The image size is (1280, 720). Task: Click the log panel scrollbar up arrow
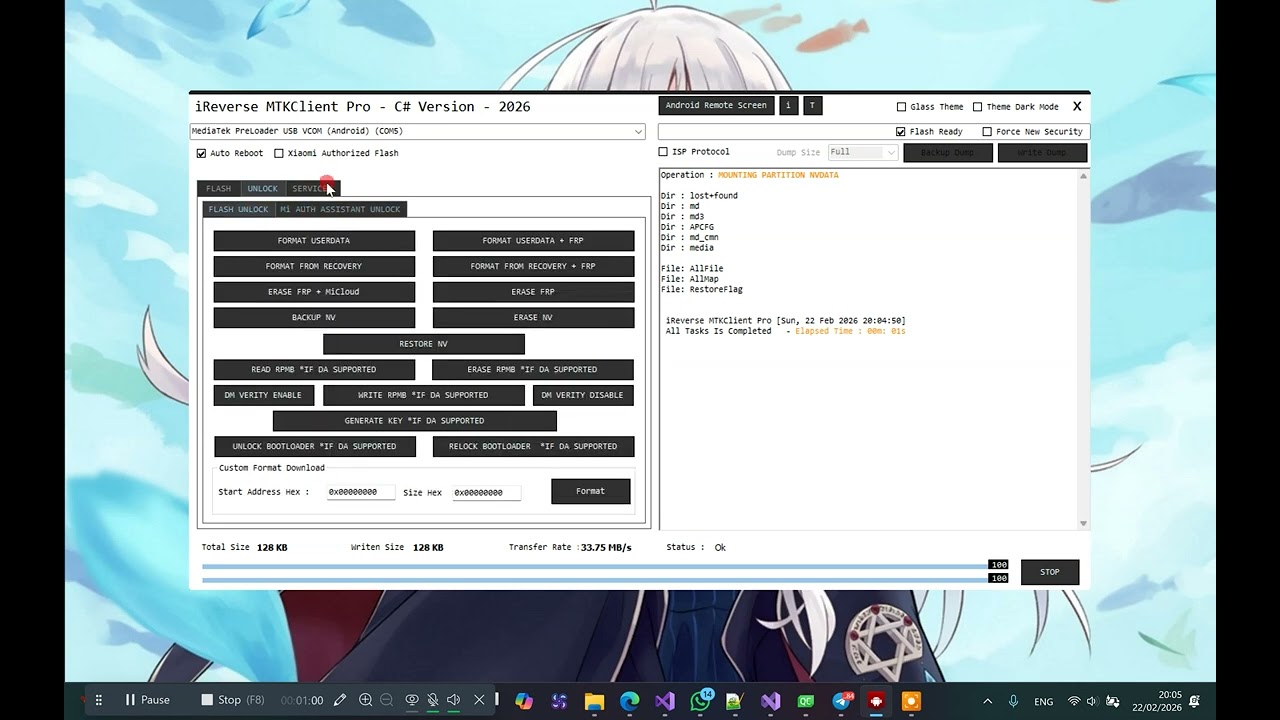pyautogui.click(x=1083, y=176)
